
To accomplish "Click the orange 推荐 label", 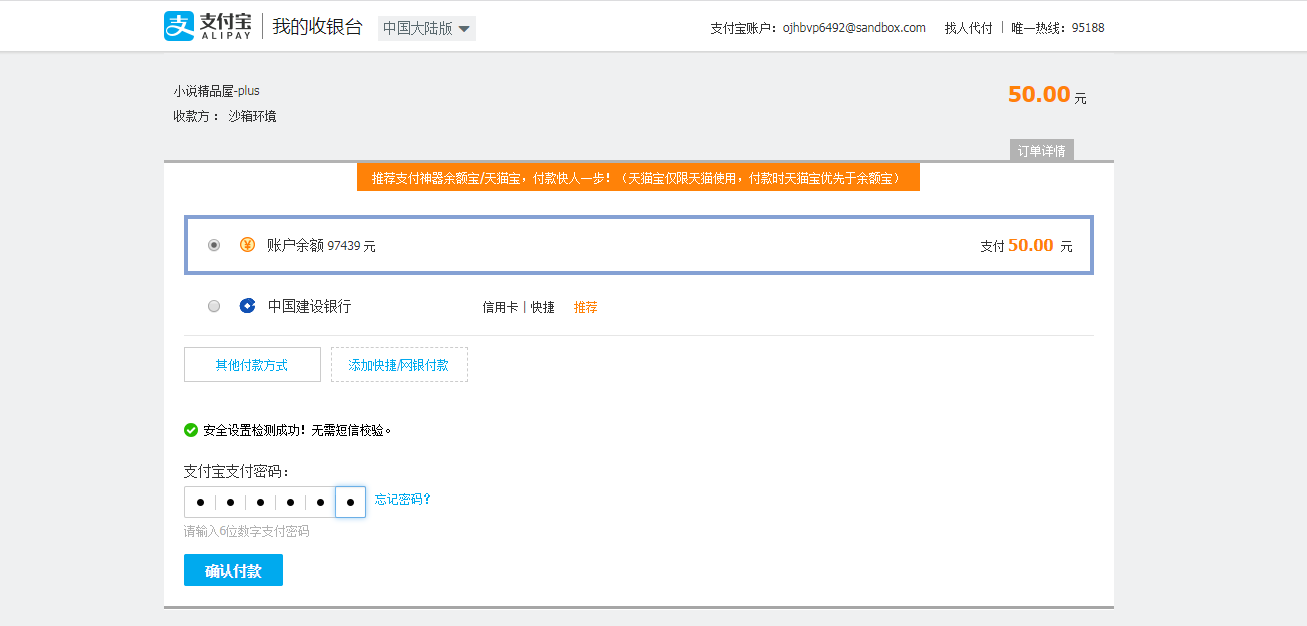I will (585, 307).
